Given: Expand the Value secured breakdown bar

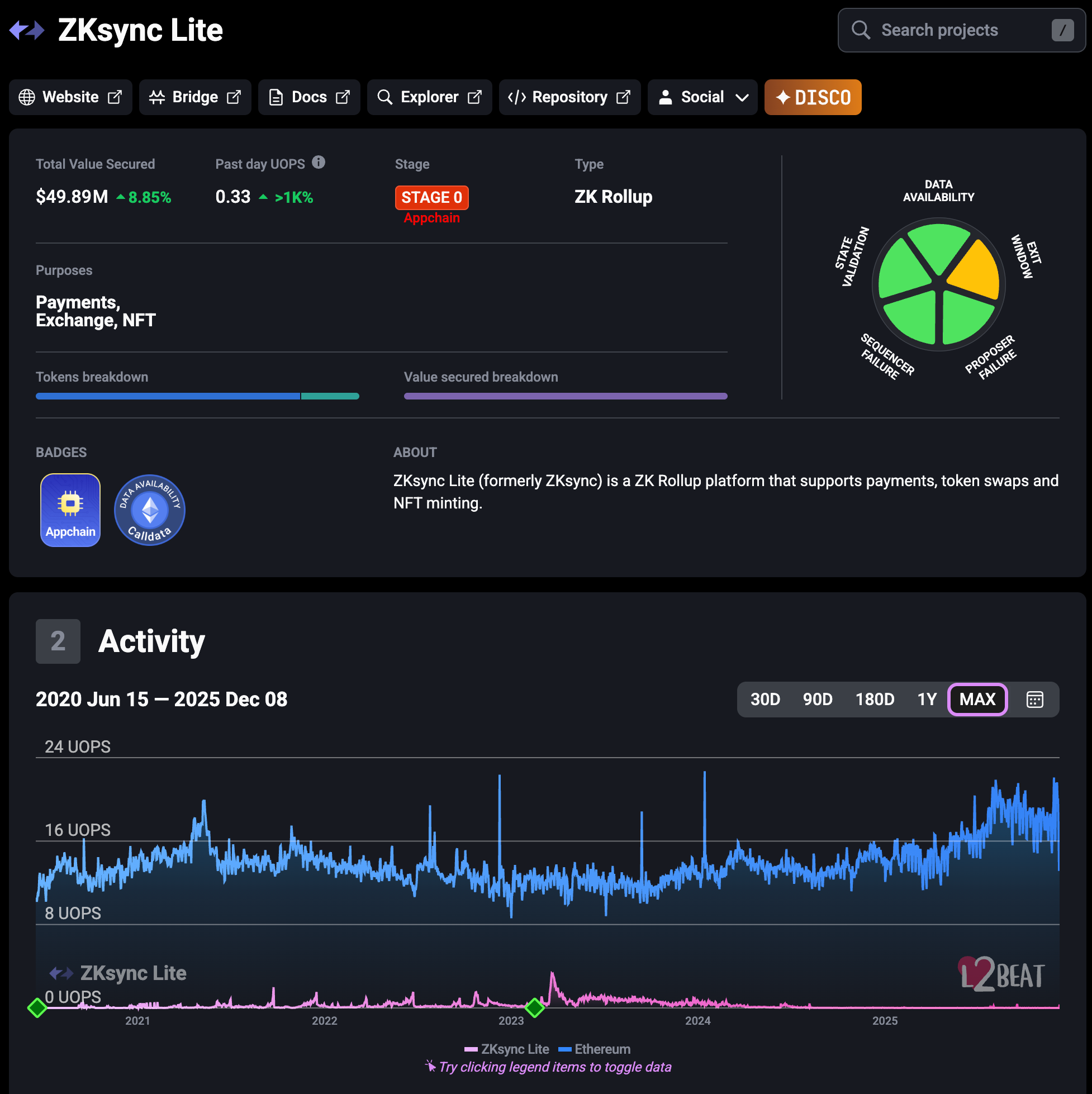Looking at the screenshot, I should click(x=565, y=396).
